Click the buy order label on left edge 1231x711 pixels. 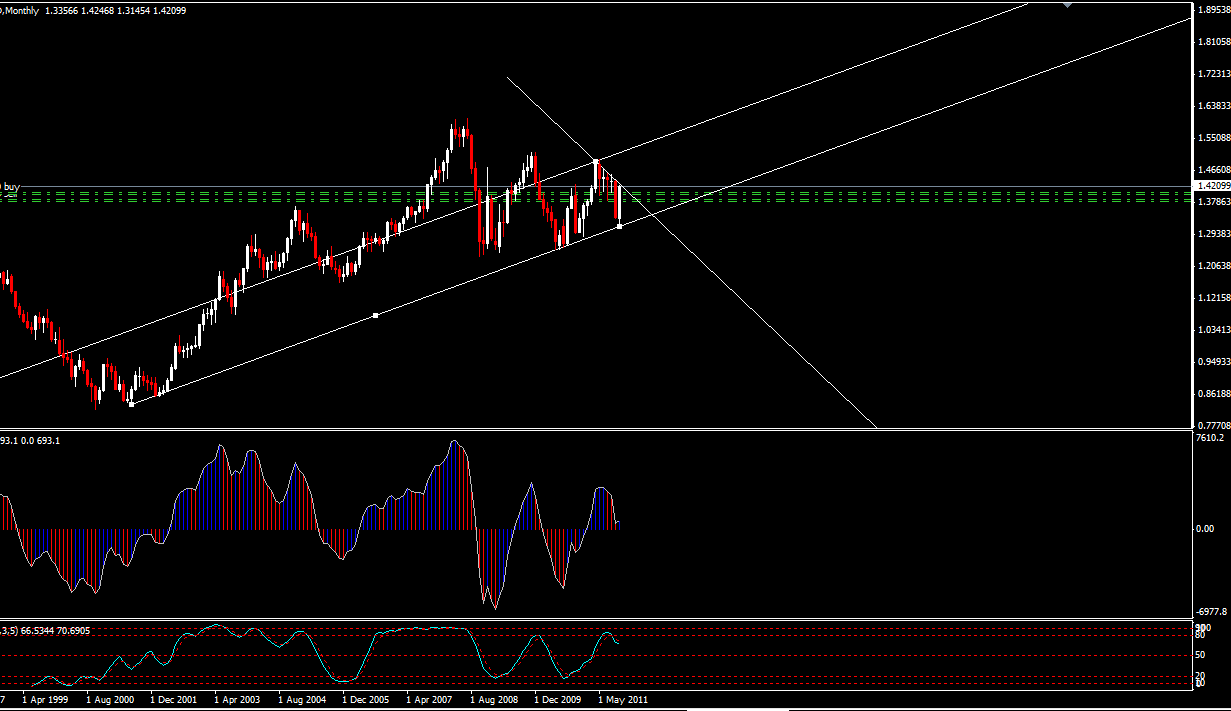(10, 186)
